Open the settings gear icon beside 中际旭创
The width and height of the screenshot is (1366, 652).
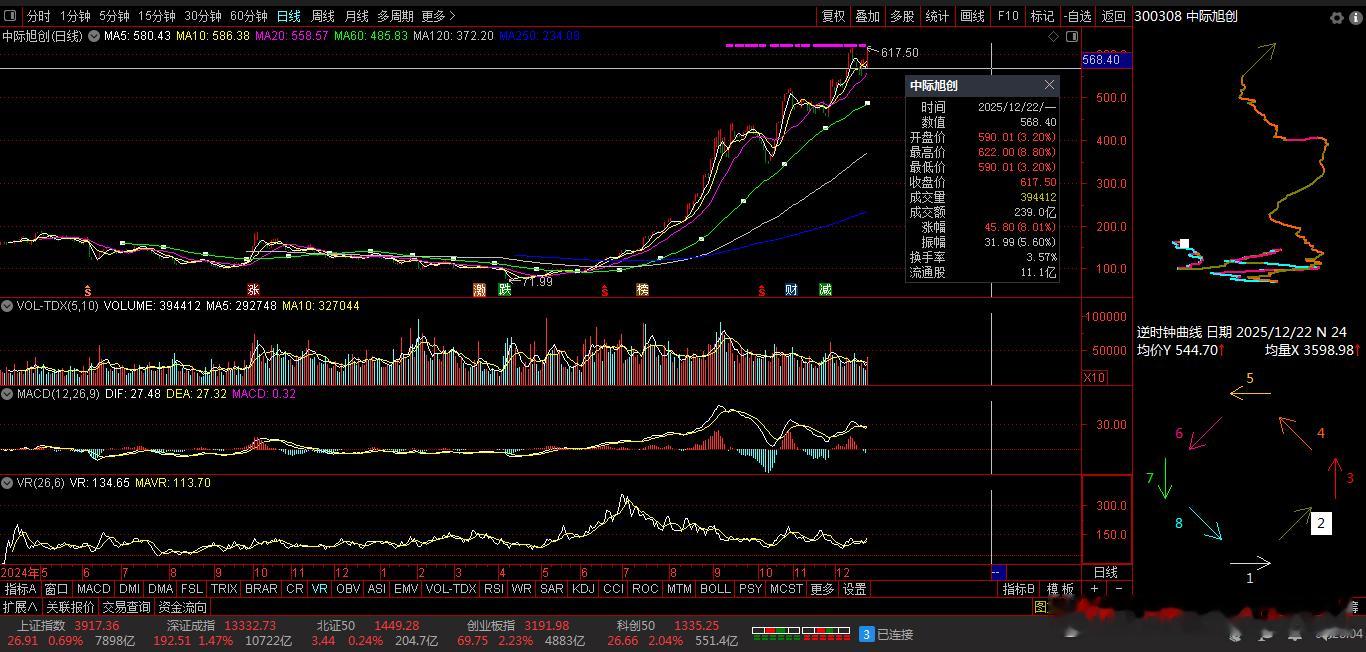pyautogui.click(x=1336, y=17)
